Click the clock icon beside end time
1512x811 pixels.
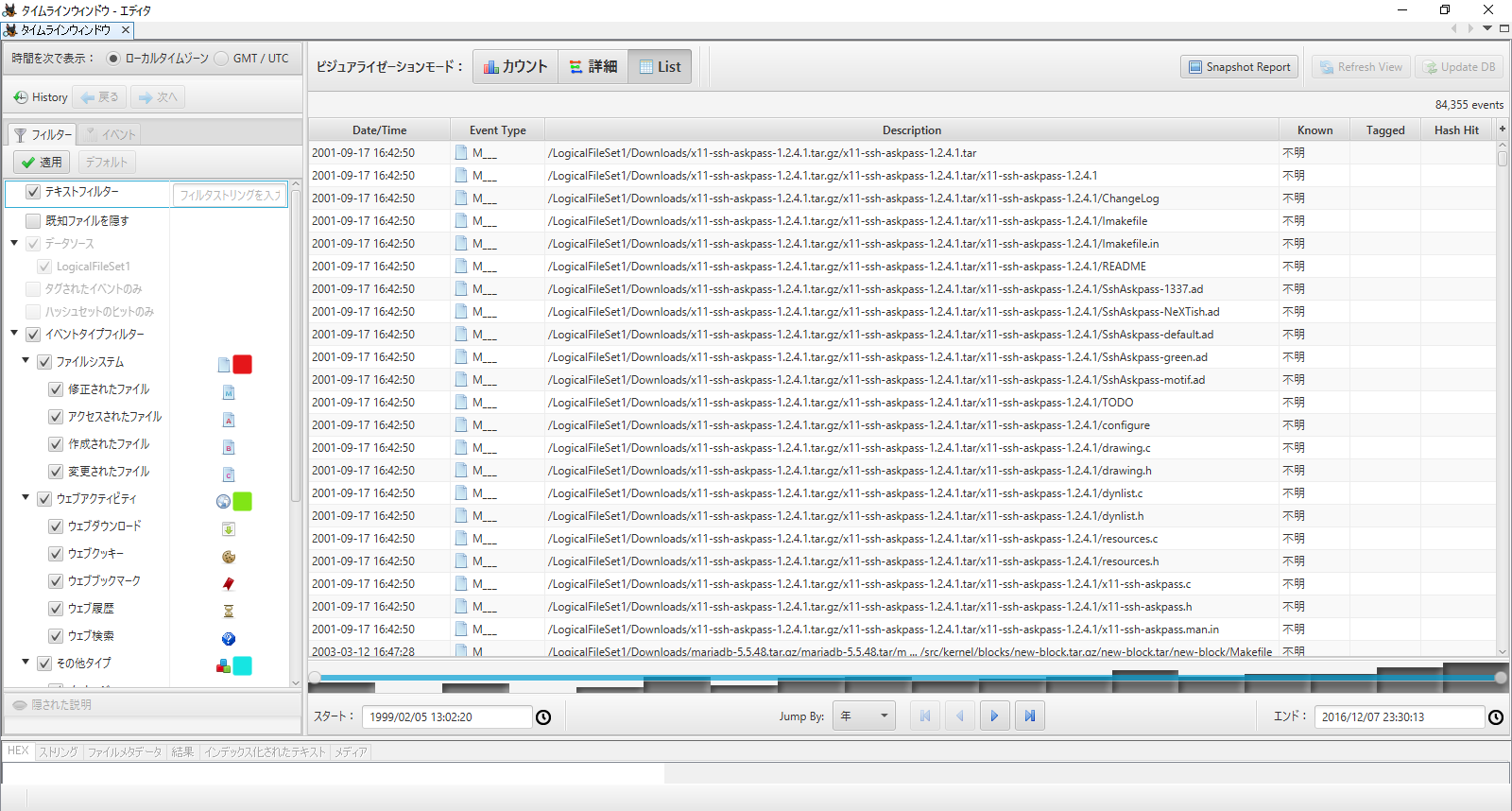point(1496,717)
